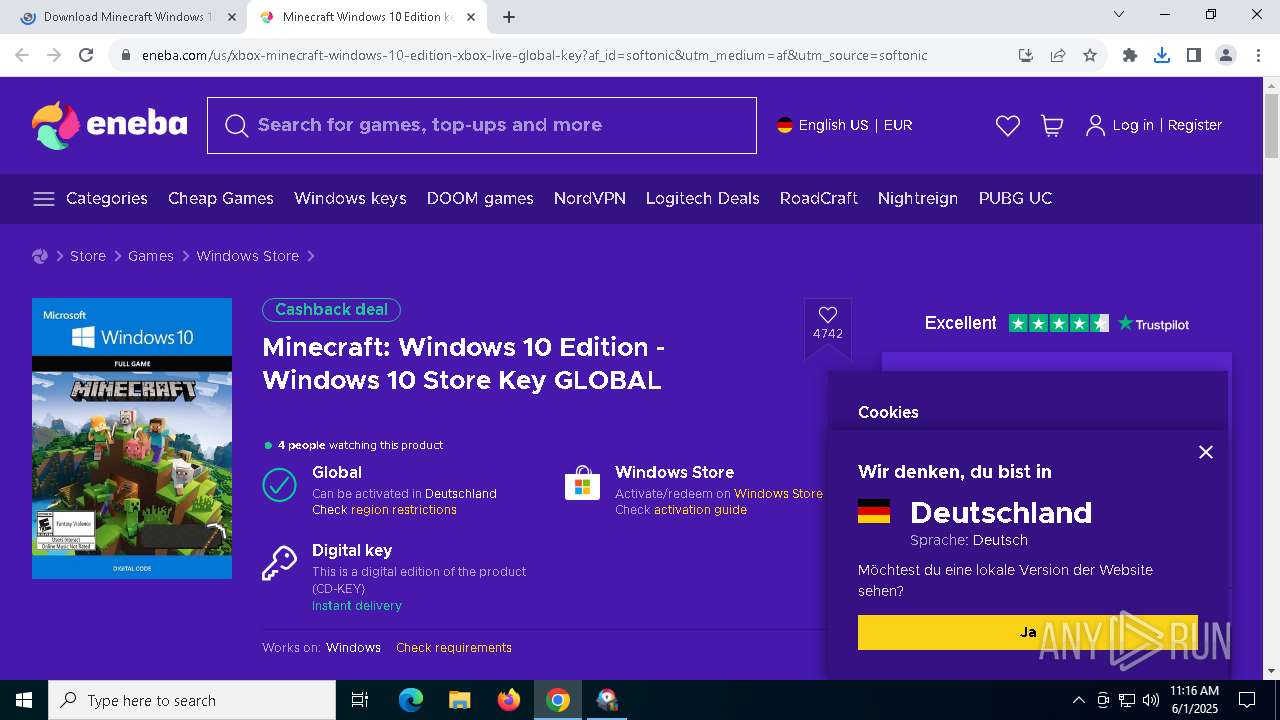The image size is (1280, 720).
Task: Open browser Extensions puzzle icon
Action: [1130, 55]
